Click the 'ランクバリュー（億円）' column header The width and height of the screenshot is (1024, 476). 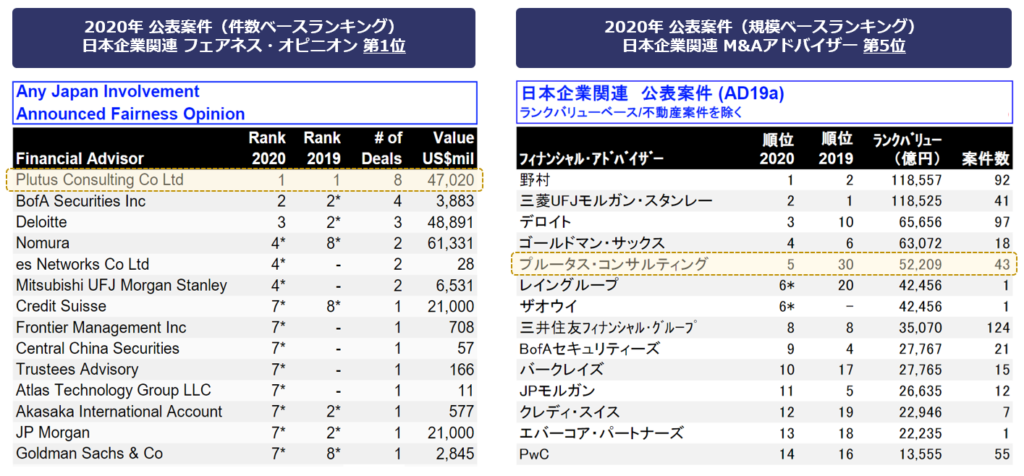click(x=907, y=149)
